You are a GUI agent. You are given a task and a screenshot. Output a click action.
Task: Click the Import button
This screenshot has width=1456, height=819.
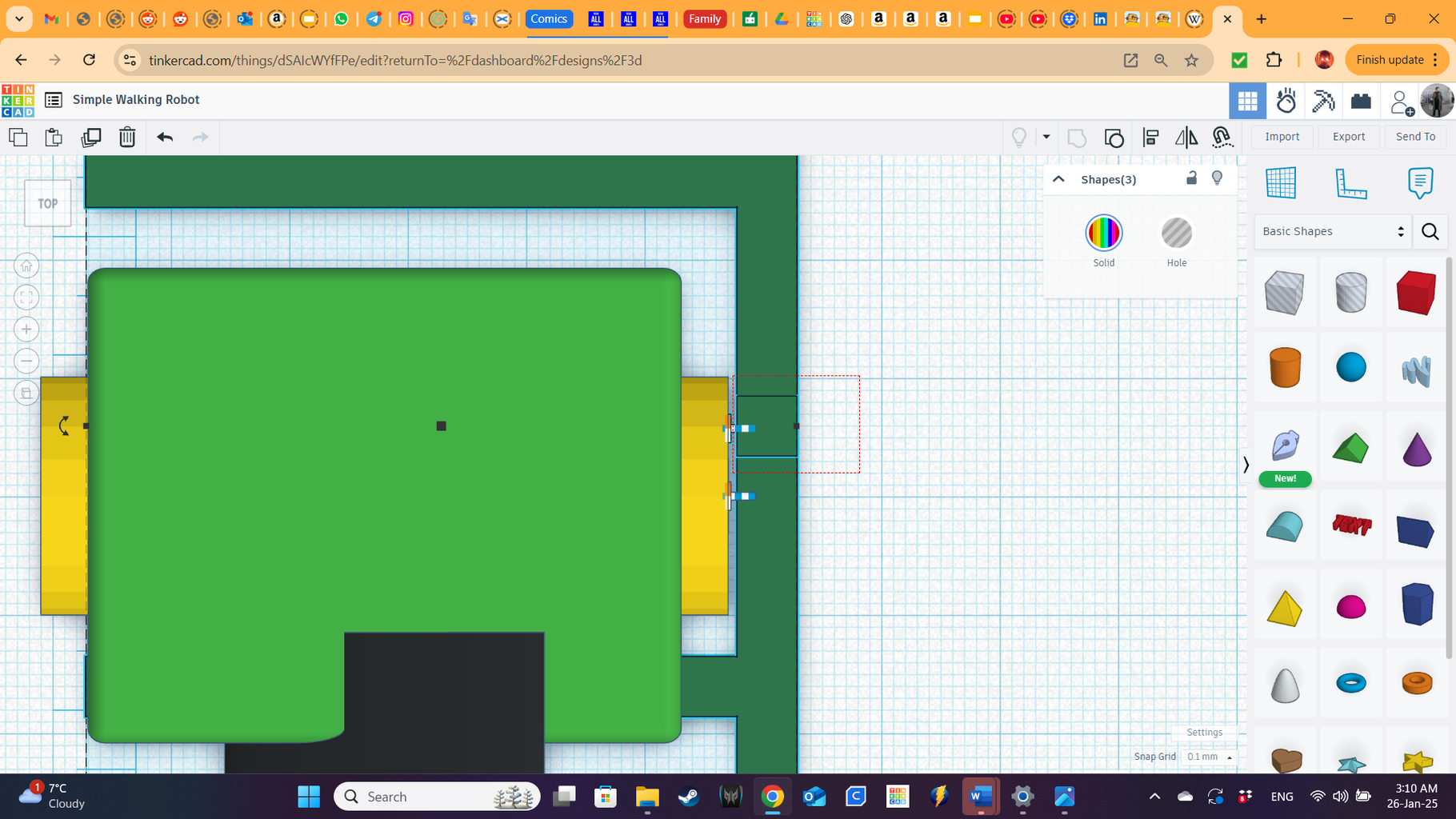coord(1282,137)
